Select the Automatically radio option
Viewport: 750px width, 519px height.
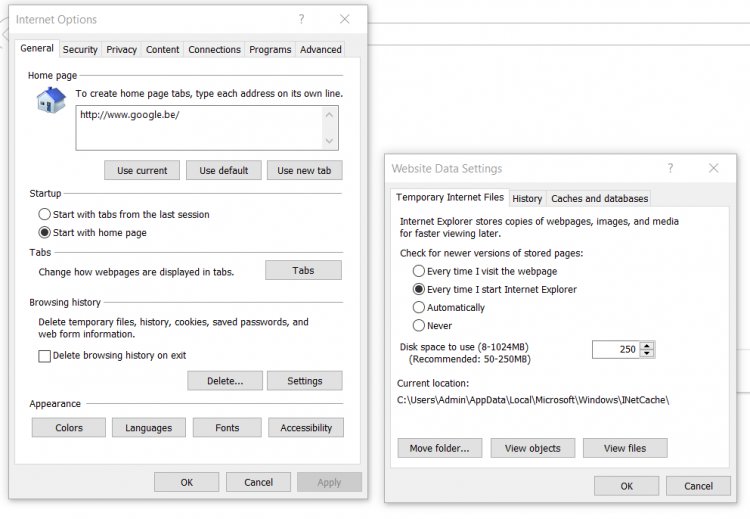coord(419,307)
